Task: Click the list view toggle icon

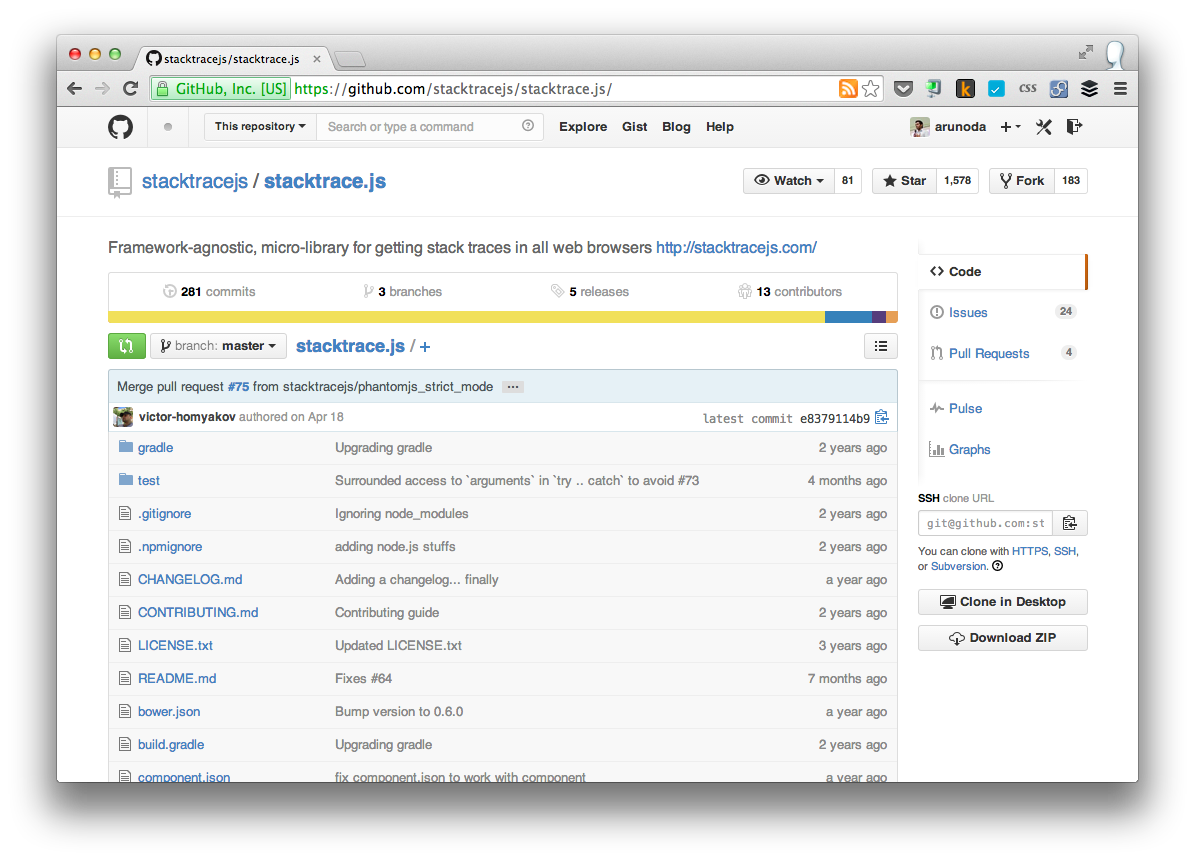Action: point(880,346)
